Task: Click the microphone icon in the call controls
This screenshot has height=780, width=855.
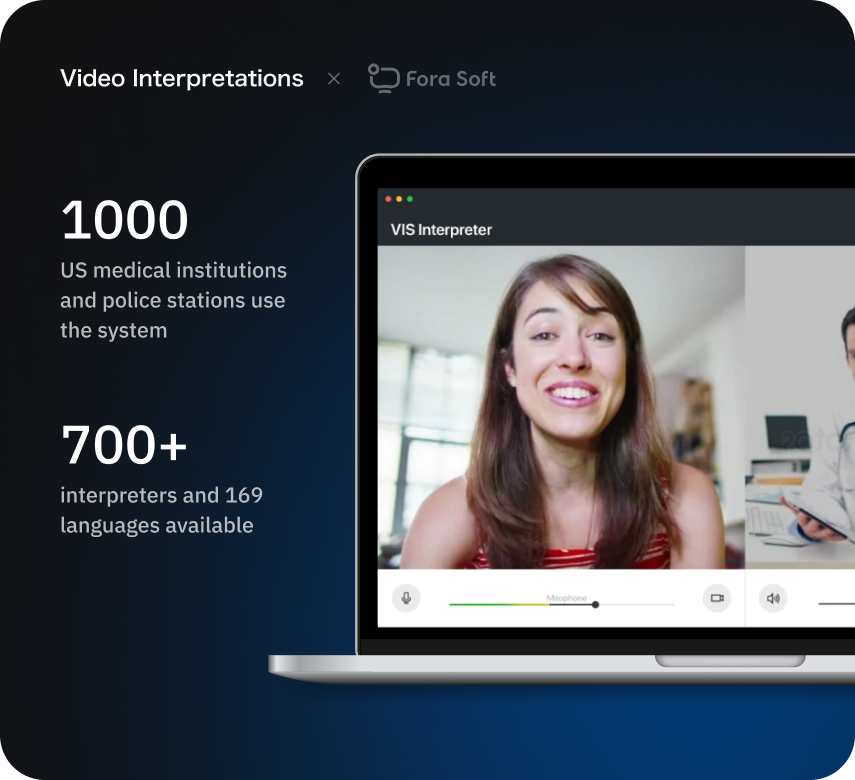Action: click(x=406, y=597)
